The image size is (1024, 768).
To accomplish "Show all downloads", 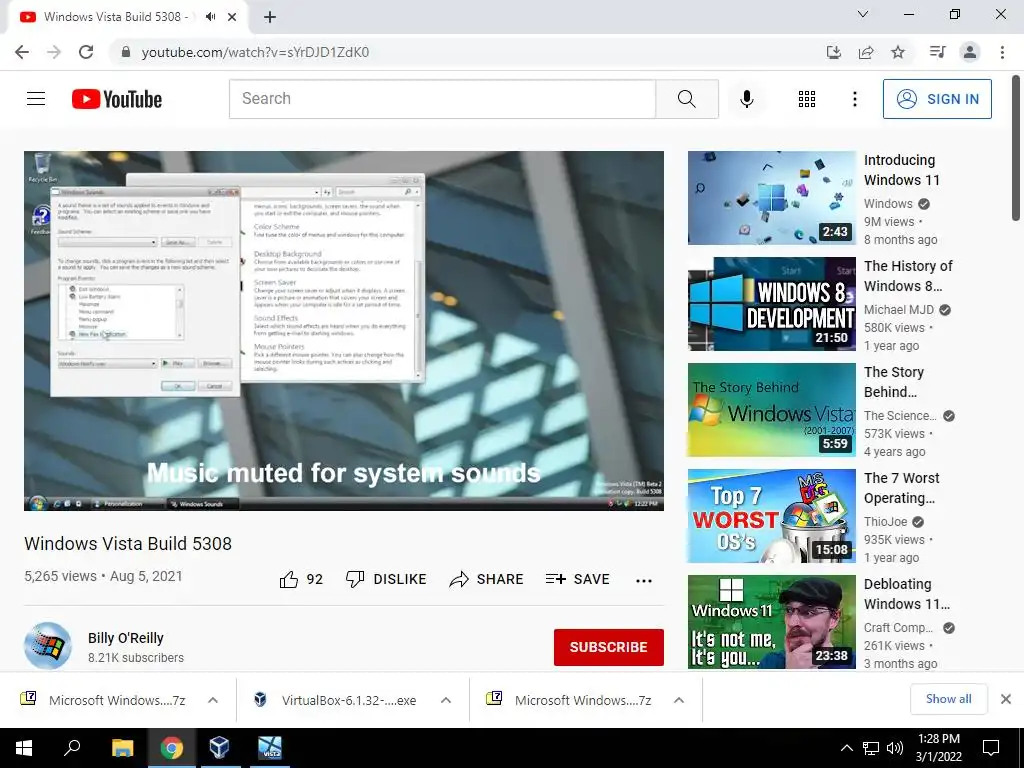I will click(948, 699).
